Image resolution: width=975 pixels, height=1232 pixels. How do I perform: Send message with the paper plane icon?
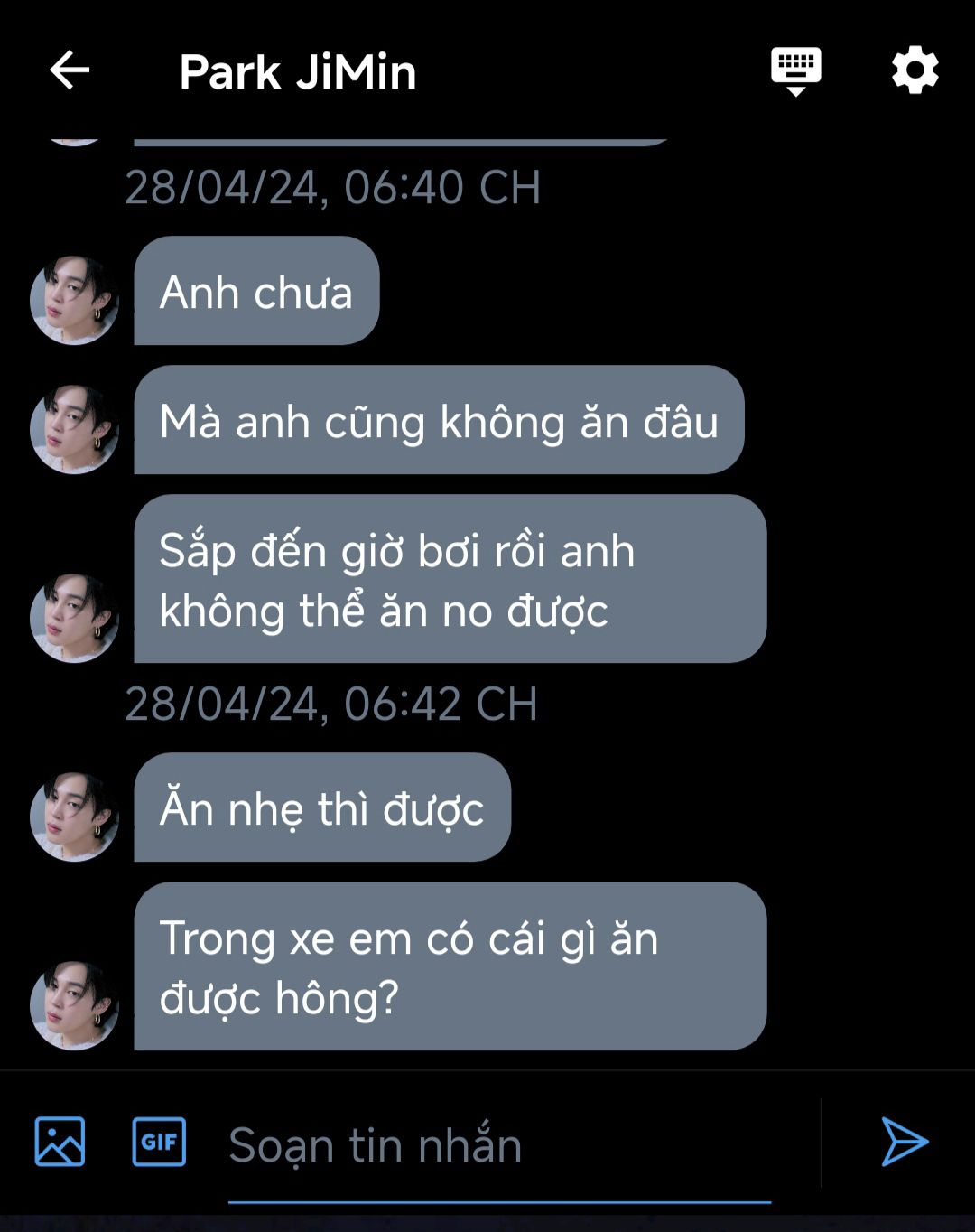tap(905, 1142)
